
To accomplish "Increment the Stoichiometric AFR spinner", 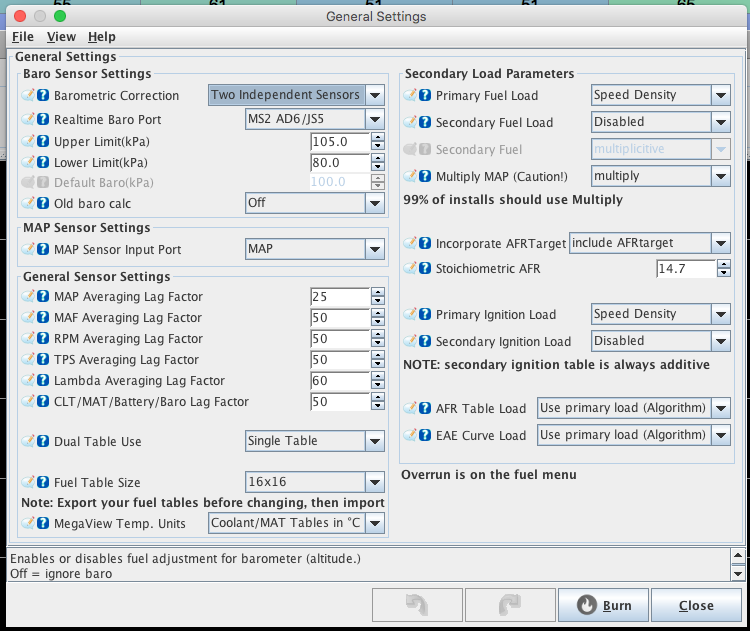I will click(x=723, y=264).
